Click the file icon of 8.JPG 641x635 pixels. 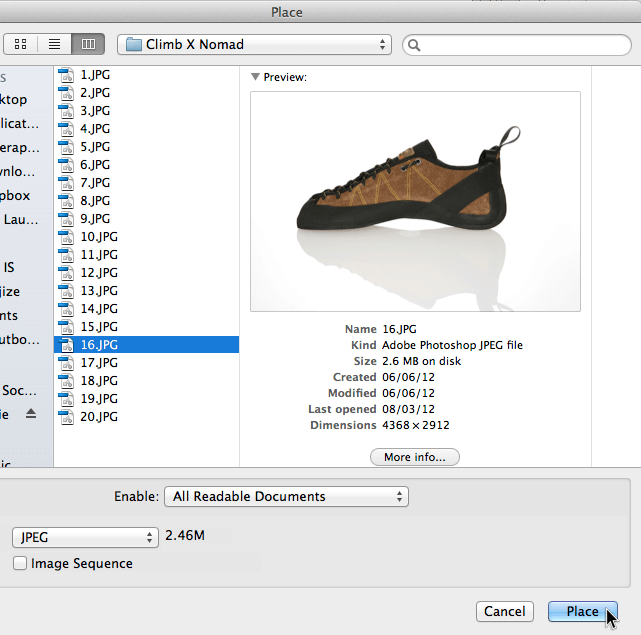[66, 201]
